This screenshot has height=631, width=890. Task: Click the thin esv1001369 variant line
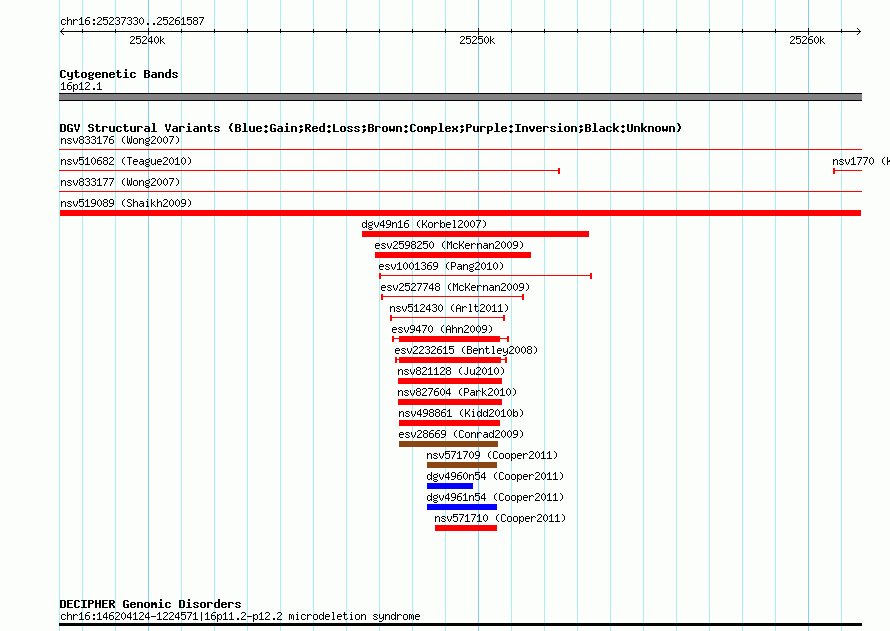coord(485,276)
